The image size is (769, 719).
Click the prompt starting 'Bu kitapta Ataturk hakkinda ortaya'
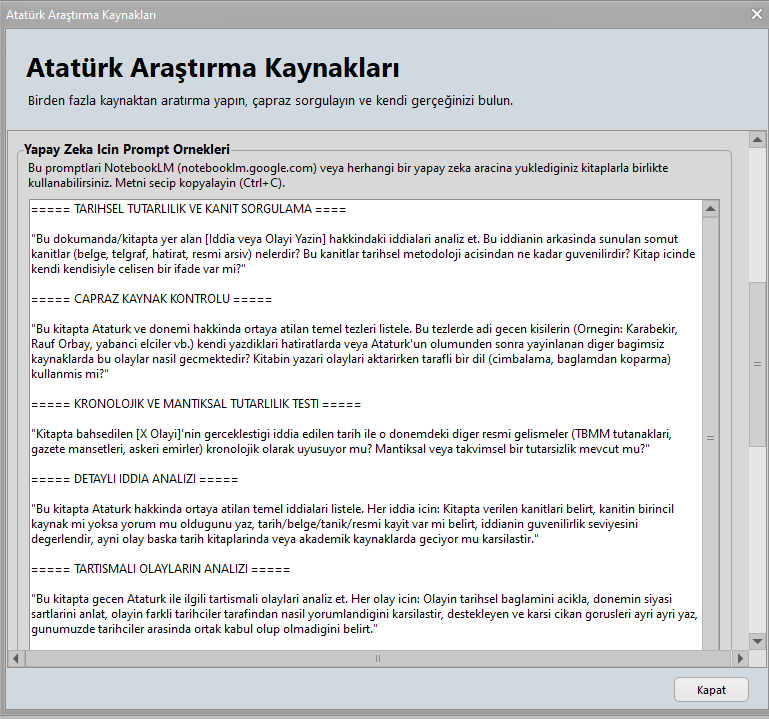pos(353,524)
